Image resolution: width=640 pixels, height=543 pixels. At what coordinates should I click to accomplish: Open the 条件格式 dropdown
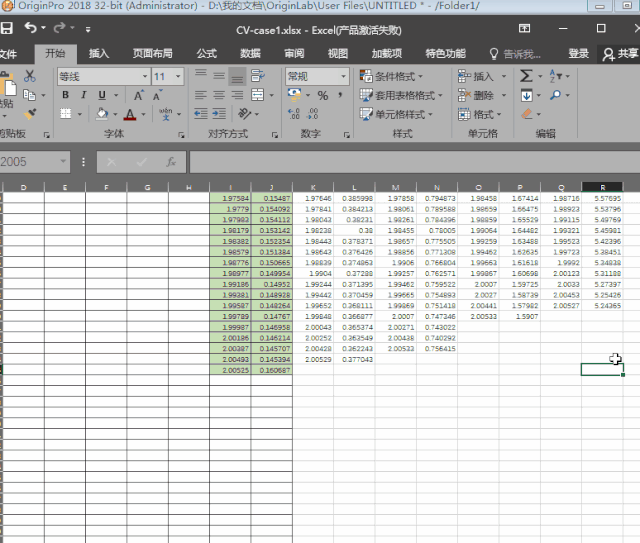[391, 77]
